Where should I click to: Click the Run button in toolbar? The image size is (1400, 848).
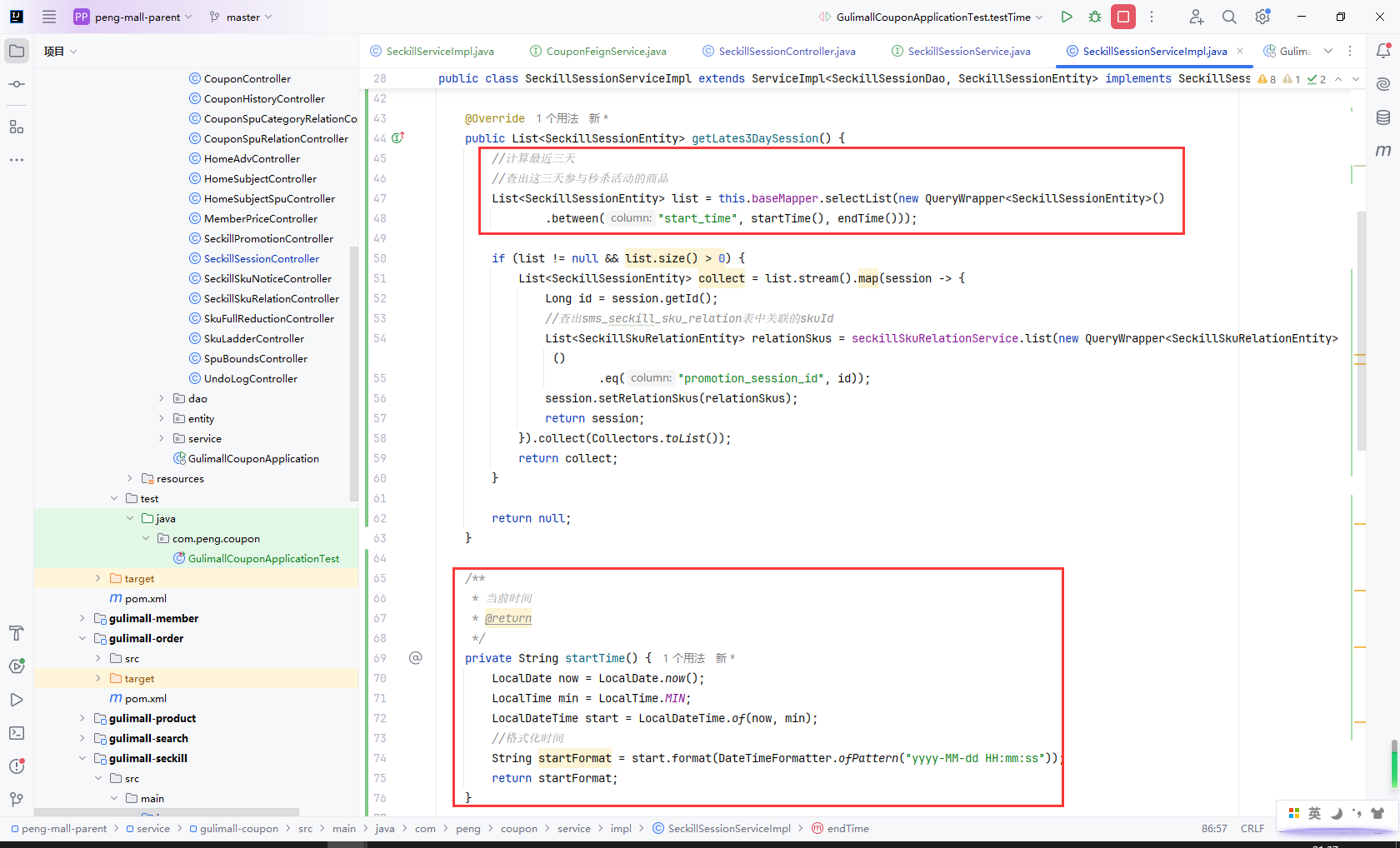click(1067, 17)
